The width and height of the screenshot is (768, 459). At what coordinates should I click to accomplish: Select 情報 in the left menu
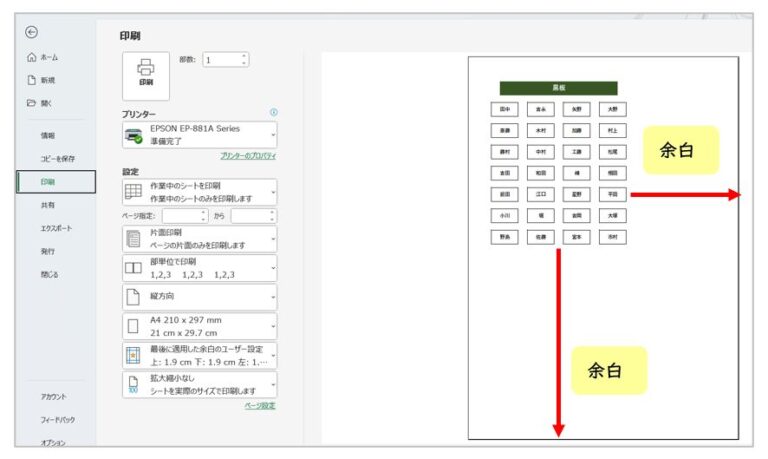(48, 135)
